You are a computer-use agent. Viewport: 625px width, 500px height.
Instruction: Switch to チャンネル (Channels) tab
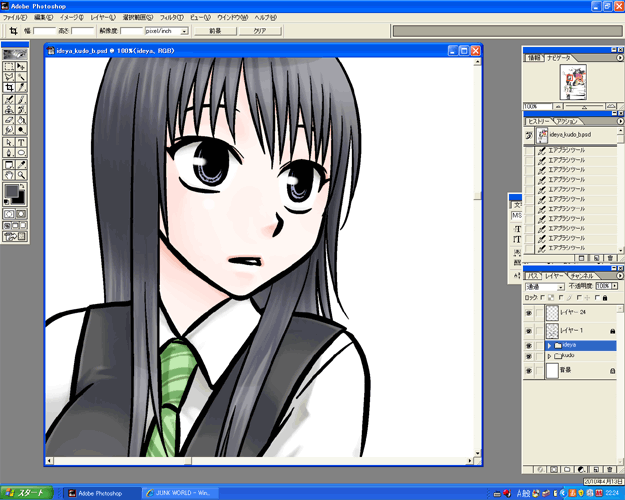[582, 276]
